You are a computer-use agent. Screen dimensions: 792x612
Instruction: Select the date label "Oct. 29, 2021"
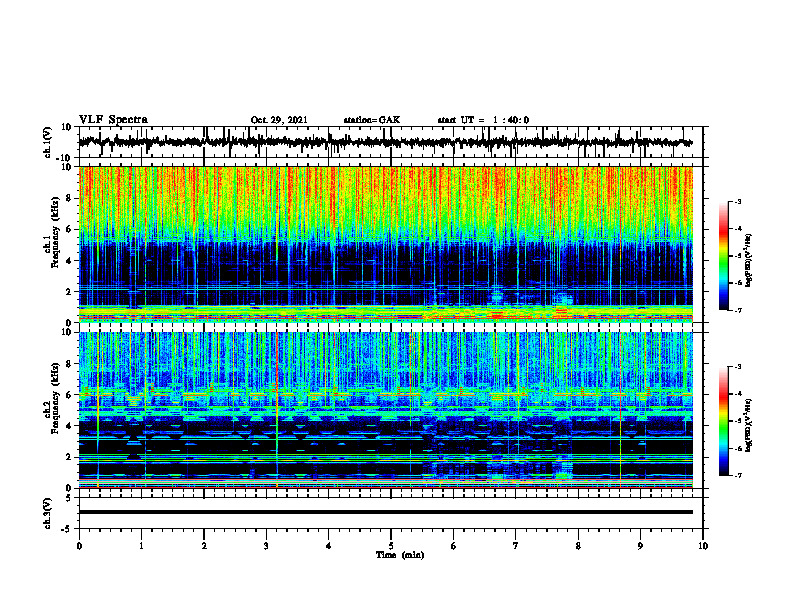coord(279,120)
